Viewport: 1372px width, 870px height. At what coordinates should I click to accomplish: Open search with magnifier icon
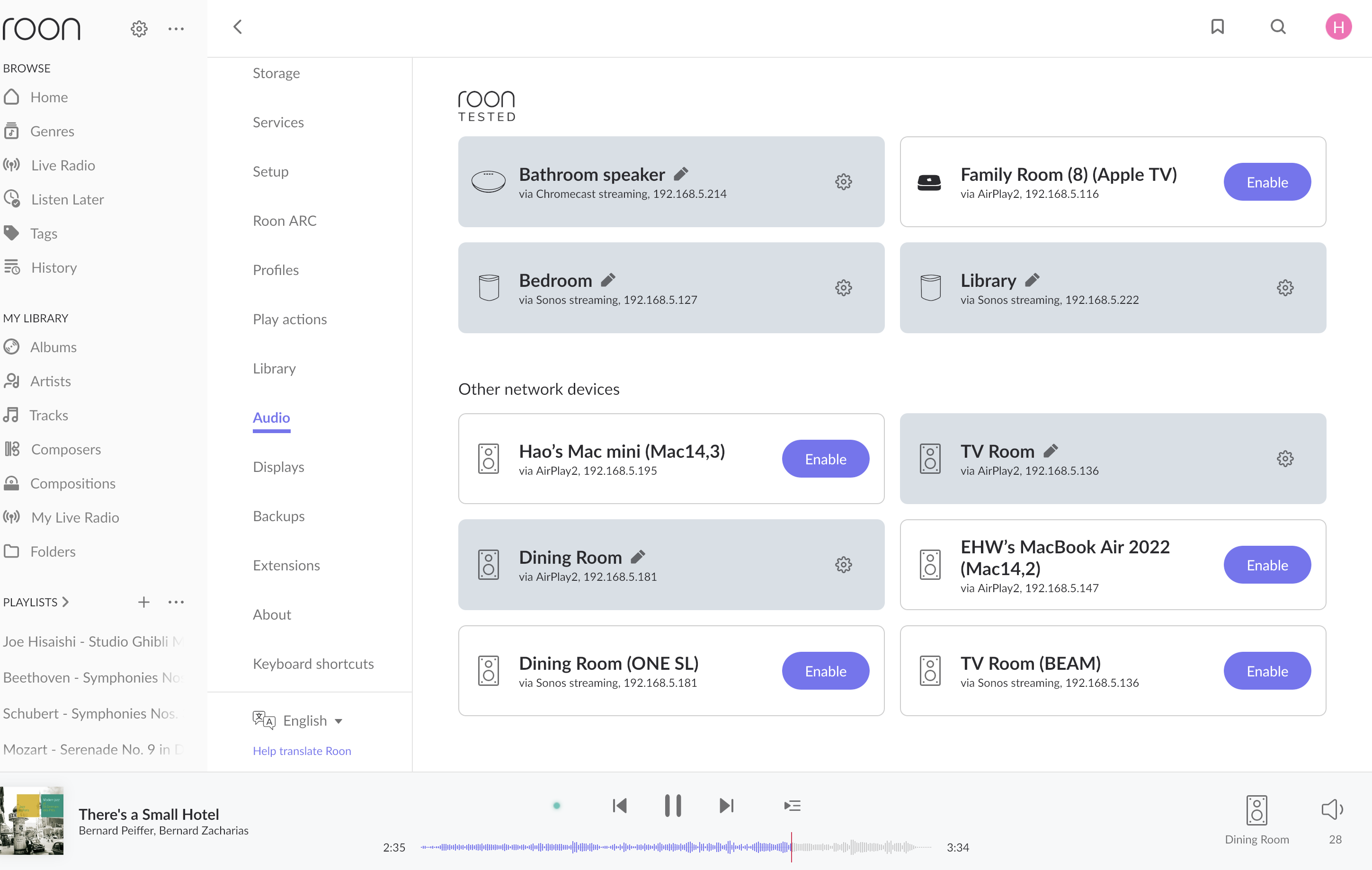(1277, 27)
